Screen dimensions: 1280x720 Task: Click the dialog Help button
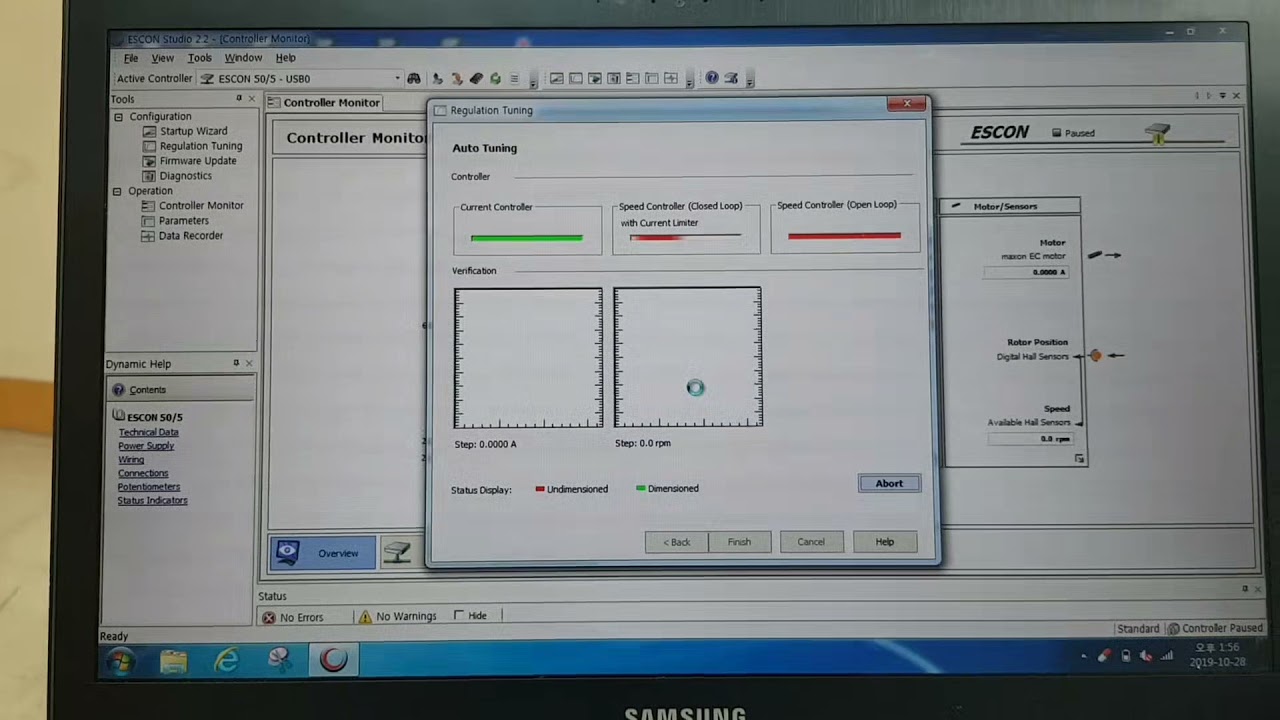[x=885, y=542]
